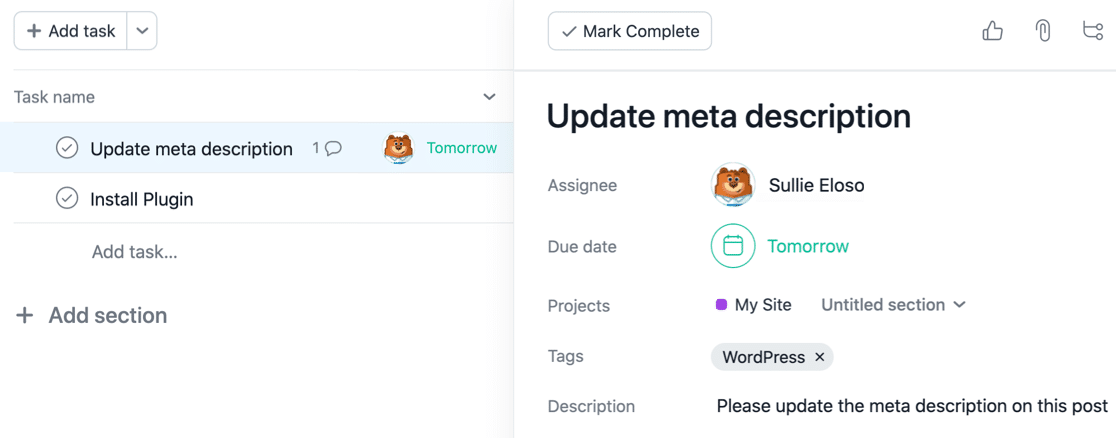Click the subtask icon in top toolbar
This screenshot has width=1116, height=438.
pyautogui.click(x=1093, y=32)
